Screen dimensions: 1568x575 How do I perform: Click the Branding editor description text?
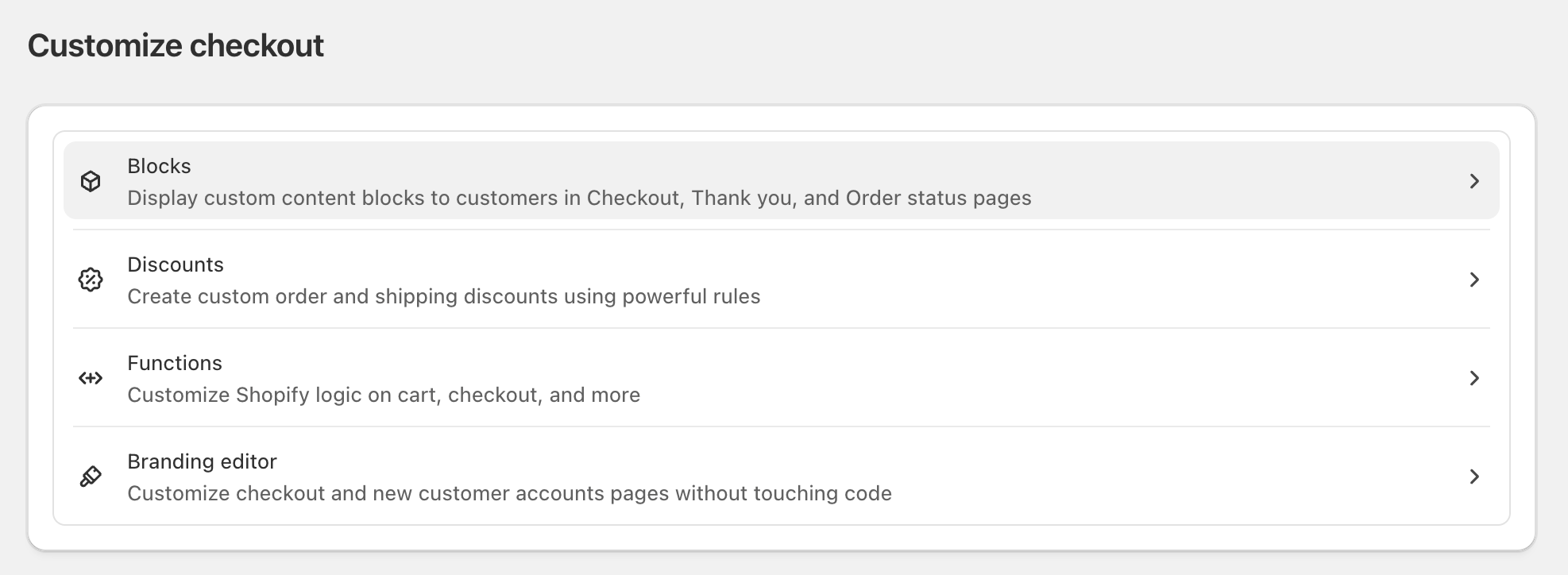tap(510, 493)
